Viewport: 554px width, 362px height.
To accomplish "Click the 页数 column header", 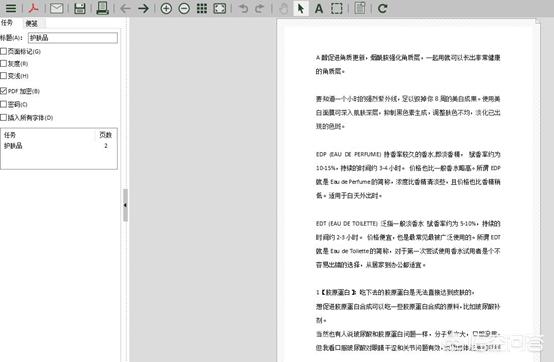I will (105, 135).
